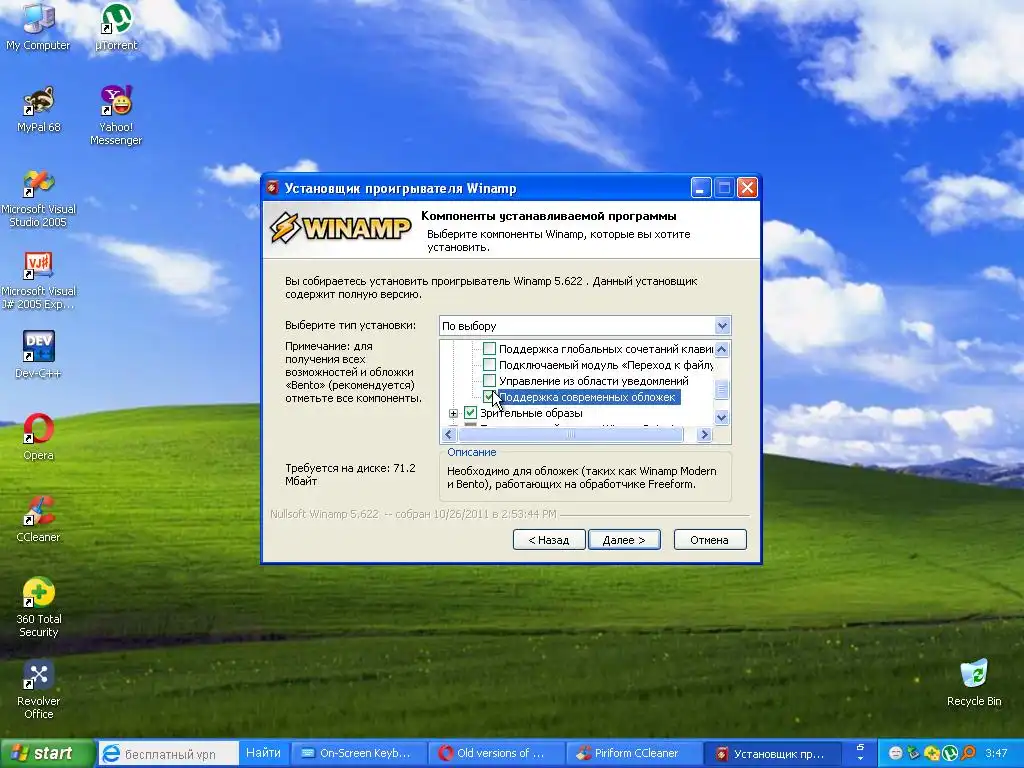Minimize the Winamp installer window
The height and width of the screenshot is (768, 1024).
701,188
